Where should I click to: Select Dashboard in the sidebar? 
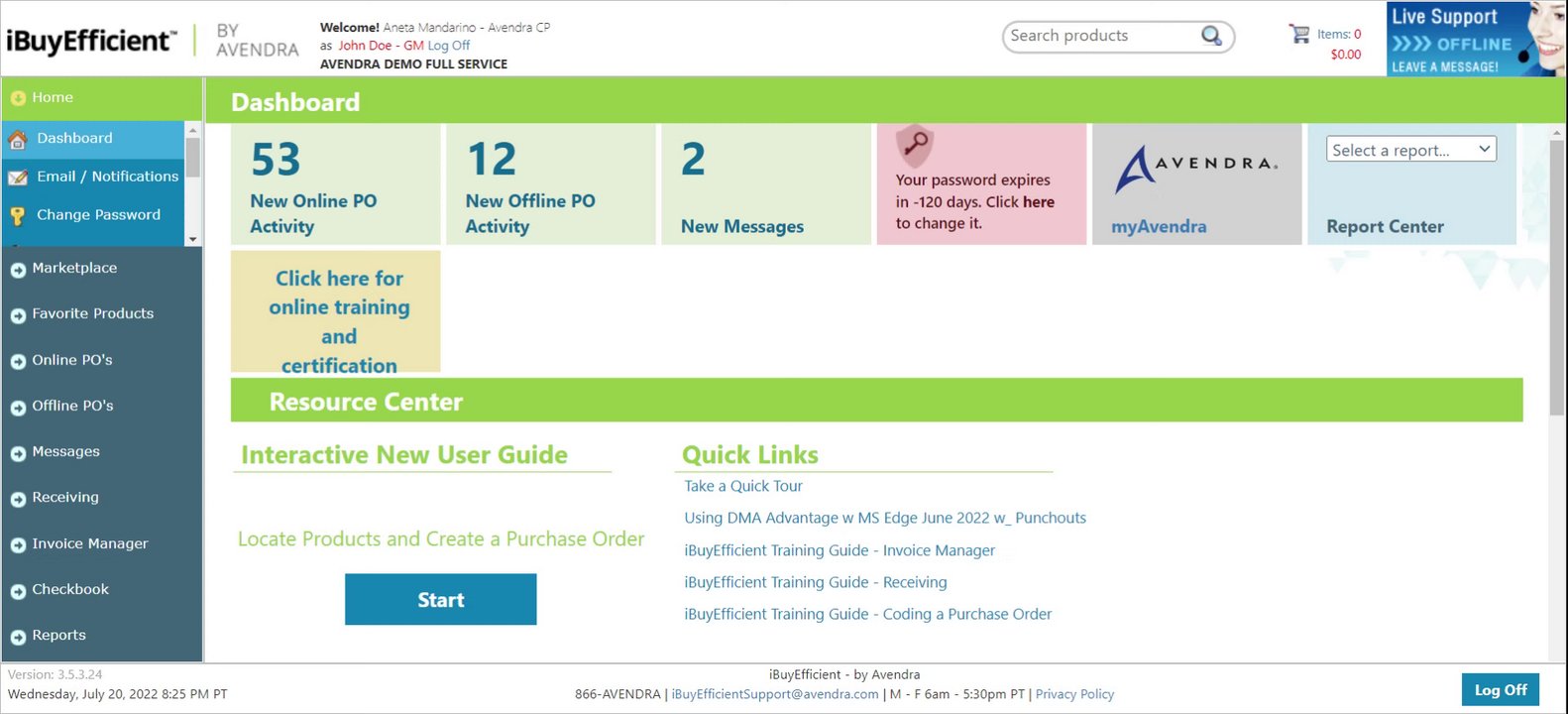94,138
